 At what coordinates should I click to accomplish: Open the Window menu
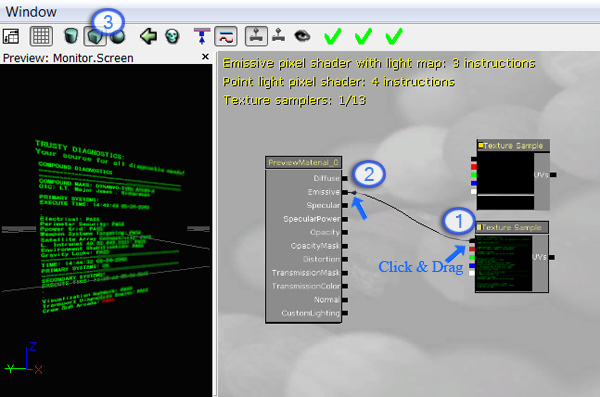pos(31,12)
